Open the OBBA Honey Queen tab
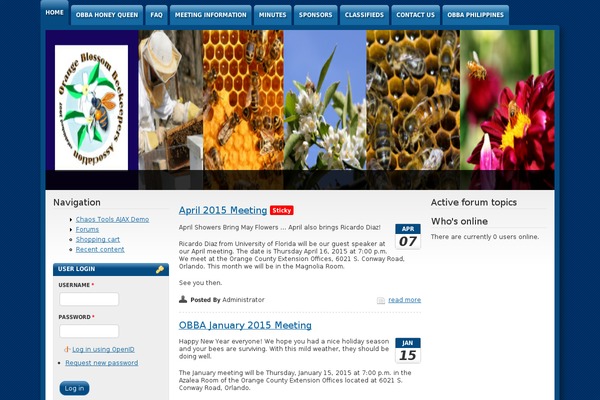600x400 pixels. pyautogui.click(x=107, y=15)
